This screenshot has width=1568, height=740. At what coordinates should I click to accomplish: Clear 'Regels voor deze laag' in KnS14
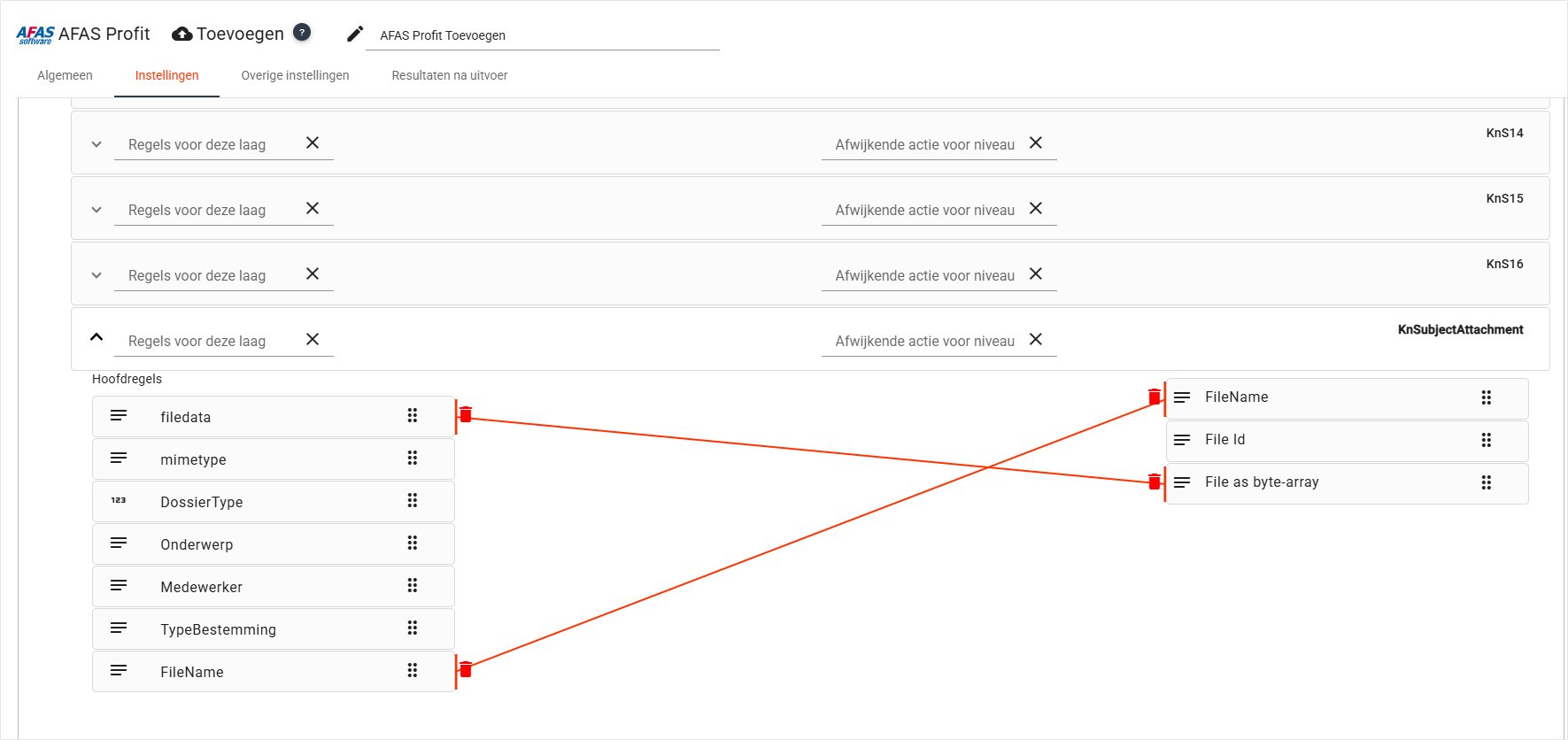[x=313, y=143]
